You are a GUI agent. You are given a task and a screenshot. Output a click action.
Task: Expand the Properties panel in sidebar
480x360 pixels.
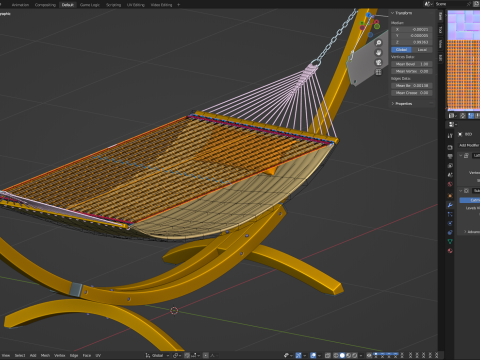pyautogui.click(x=393, y=104)
